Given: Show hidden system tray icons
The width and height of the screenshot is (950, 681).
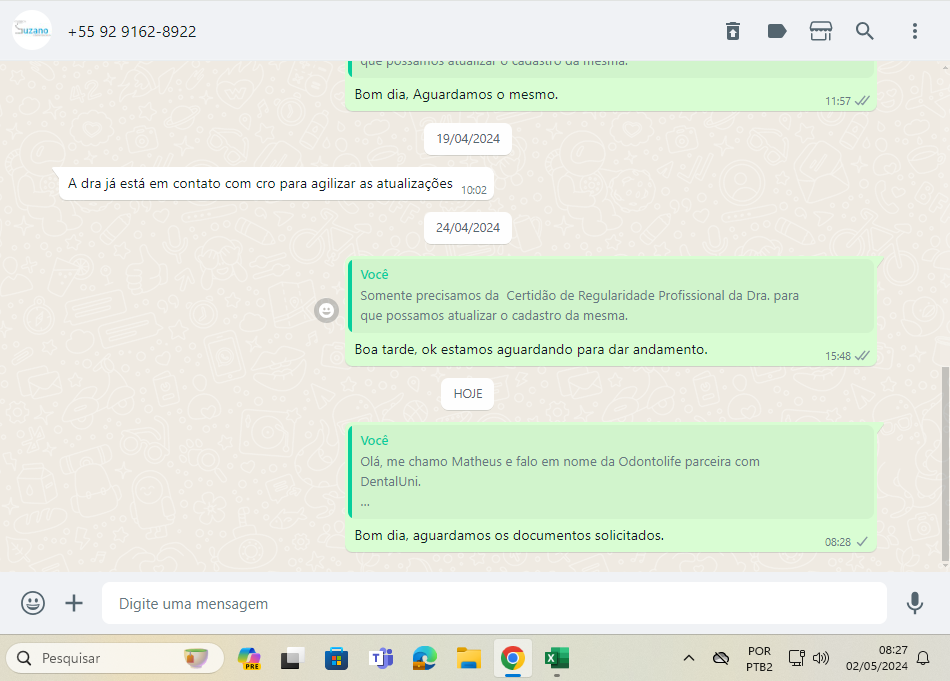Looking at the screenshot, I should coord(688,658).
